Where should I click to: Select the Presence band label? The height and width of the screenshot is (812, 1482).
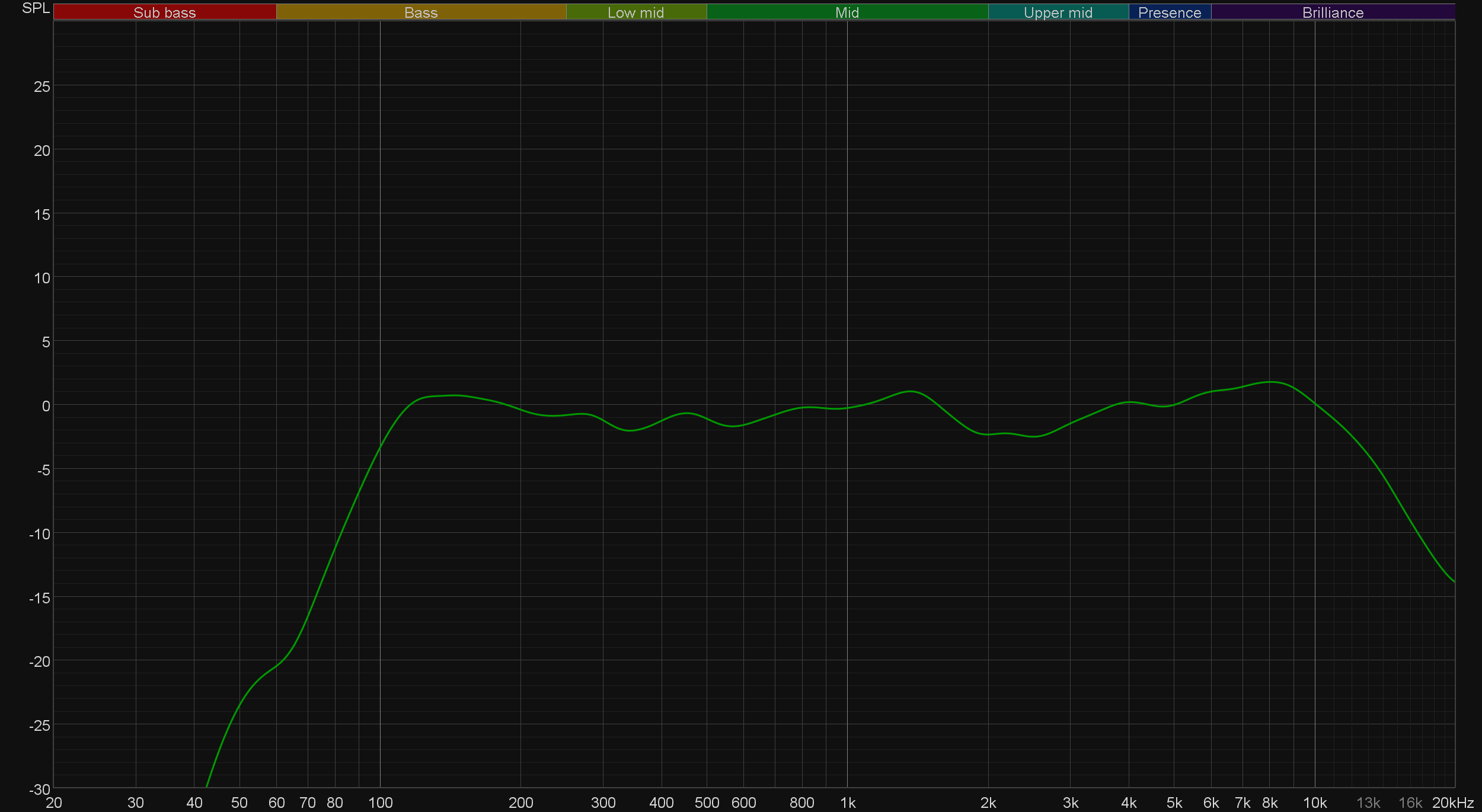point(1170,12)
